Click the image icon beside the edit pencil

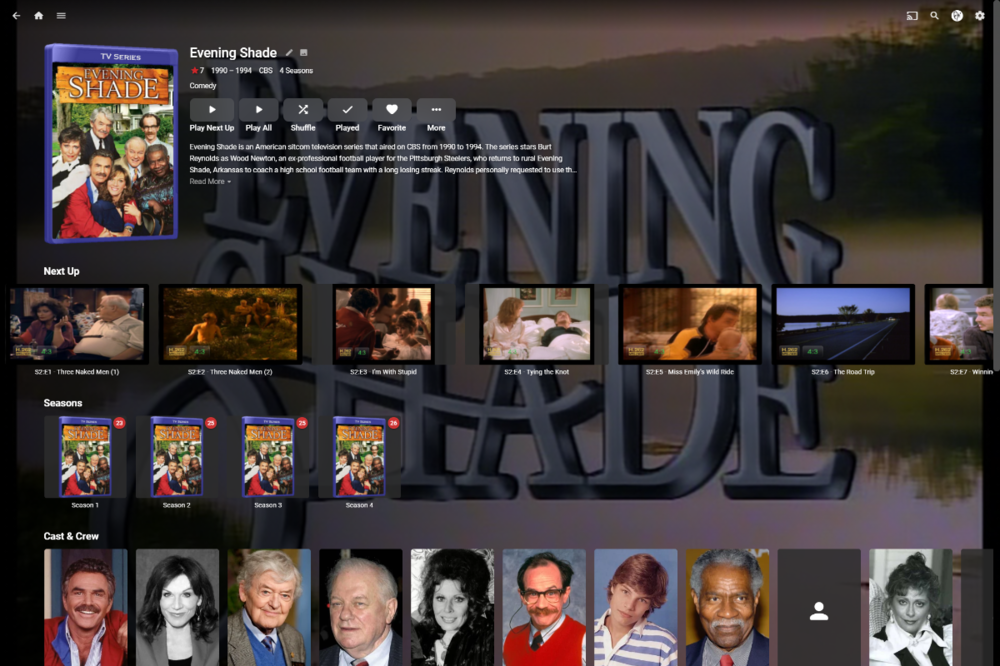click(304, 53)
